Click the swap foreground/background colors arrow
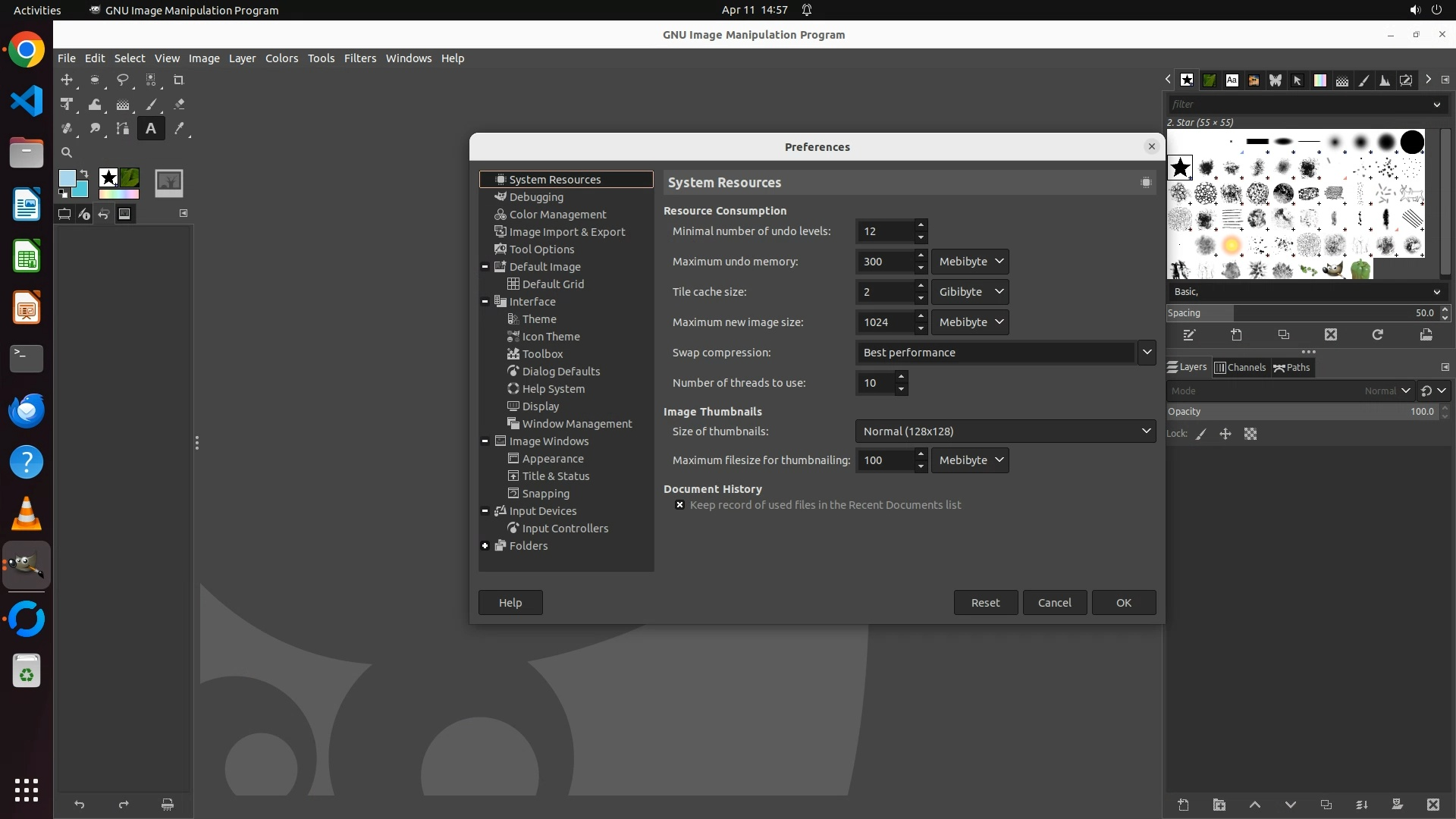 (84, 174)
